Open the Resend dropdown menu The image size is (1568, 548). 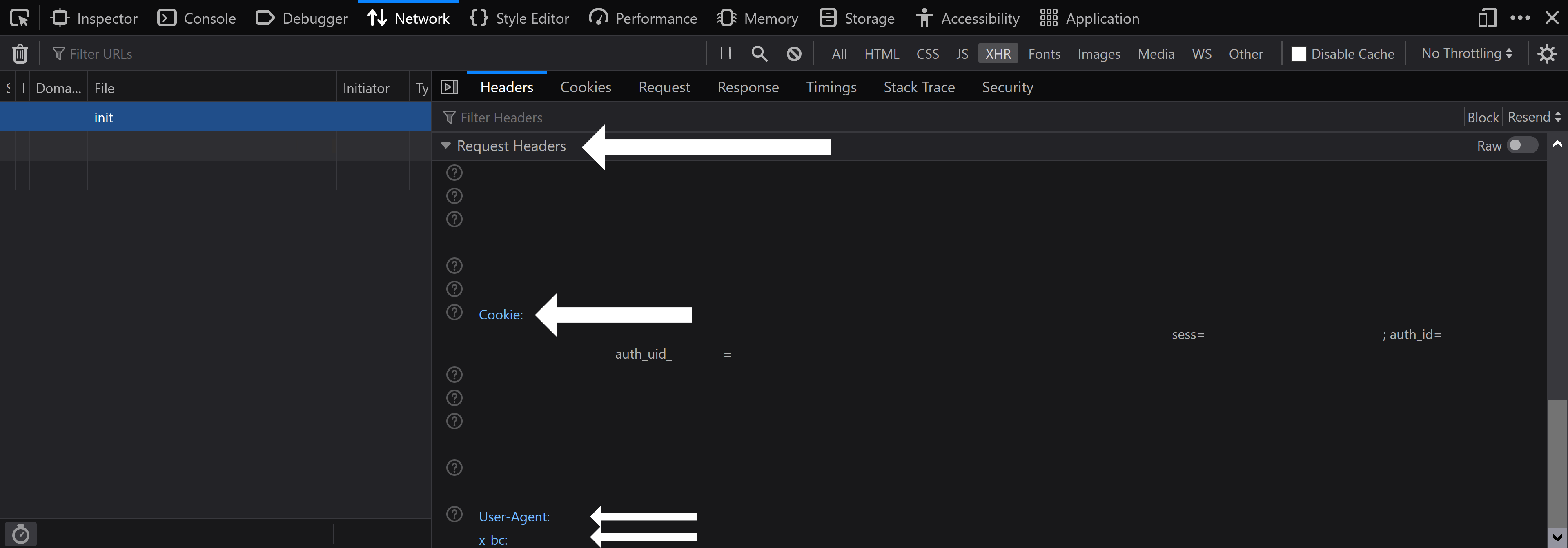(1534, 117)
